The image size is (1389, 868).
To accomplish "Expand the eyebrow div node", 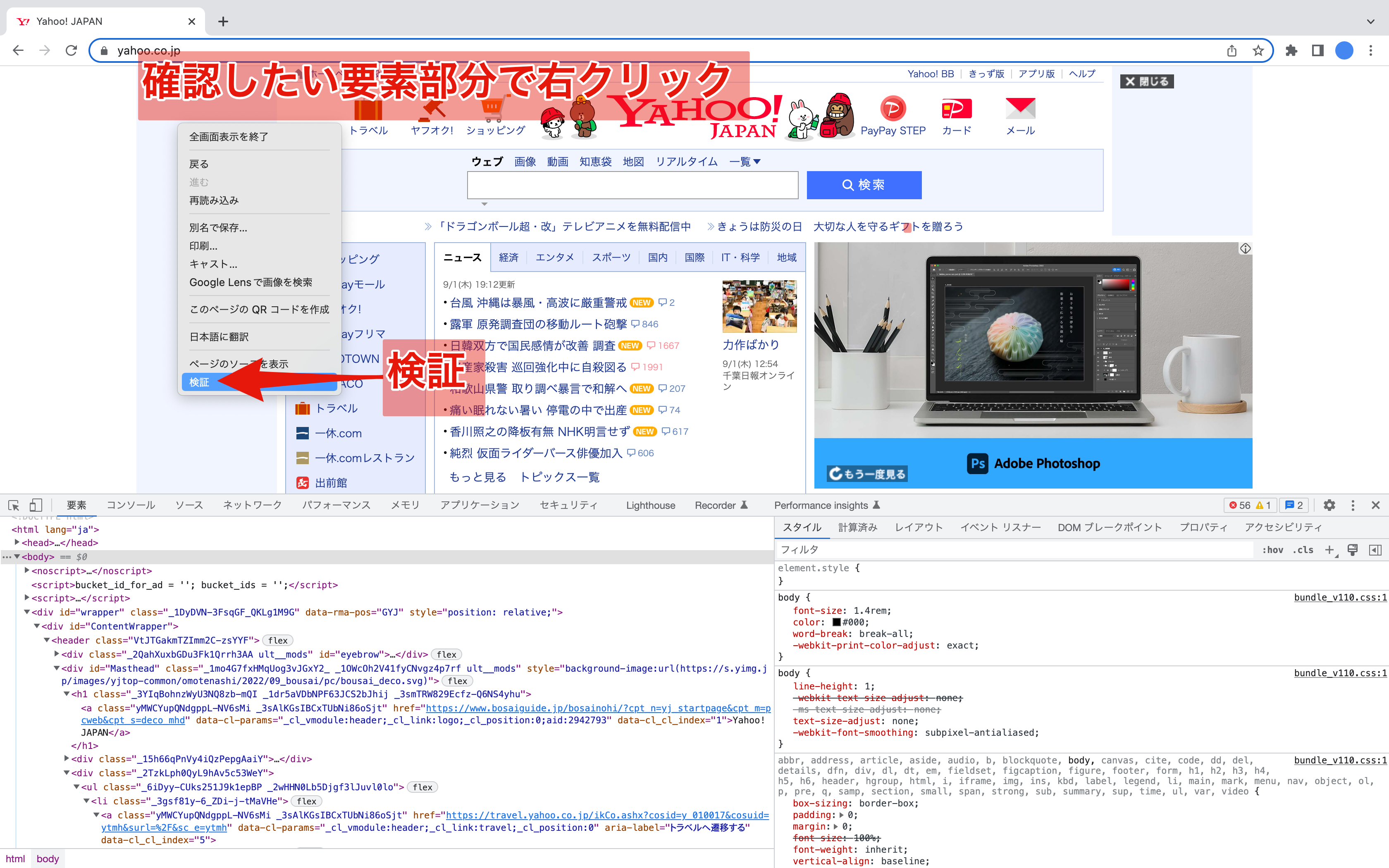I will [57, 654].
